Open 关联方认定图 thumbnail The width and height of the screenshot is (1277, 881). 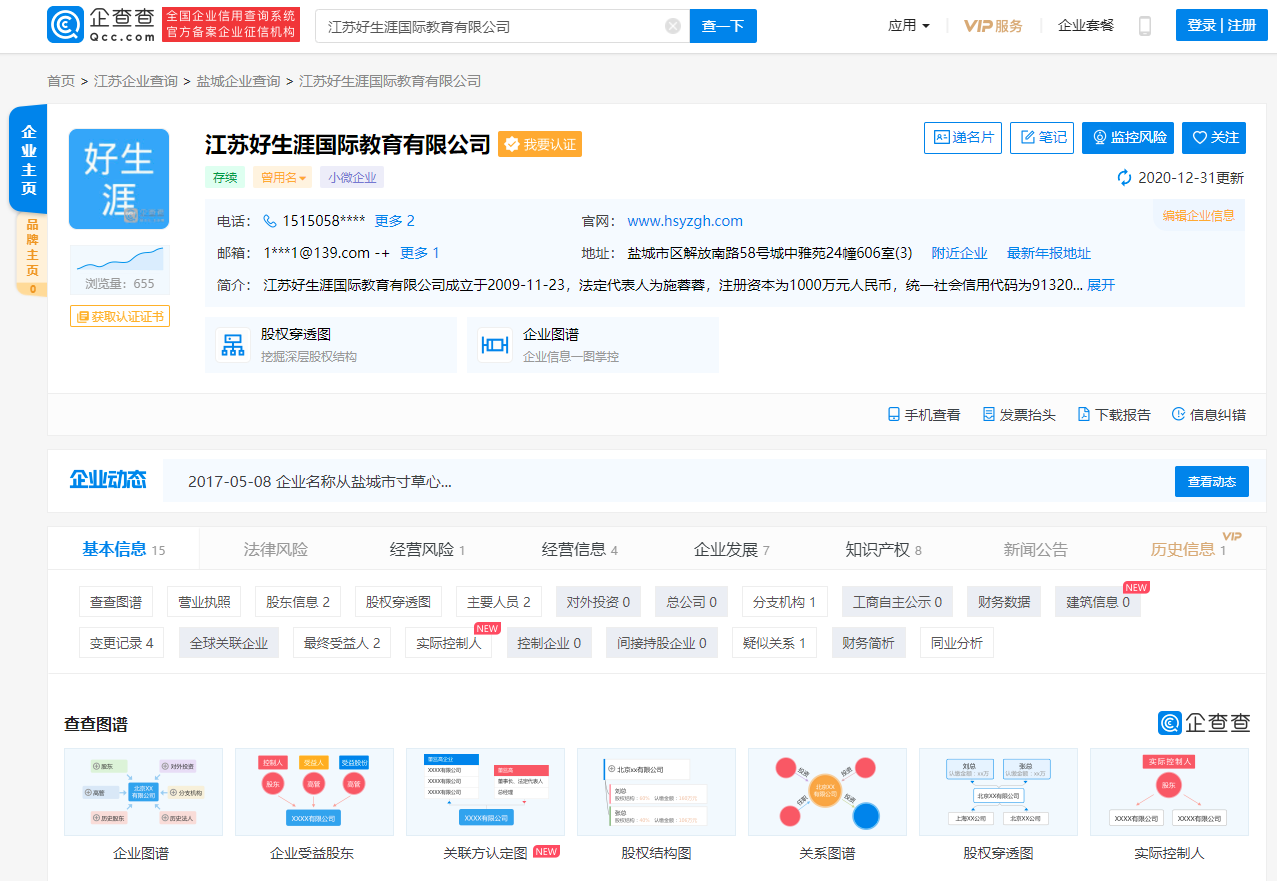point(485,792)
